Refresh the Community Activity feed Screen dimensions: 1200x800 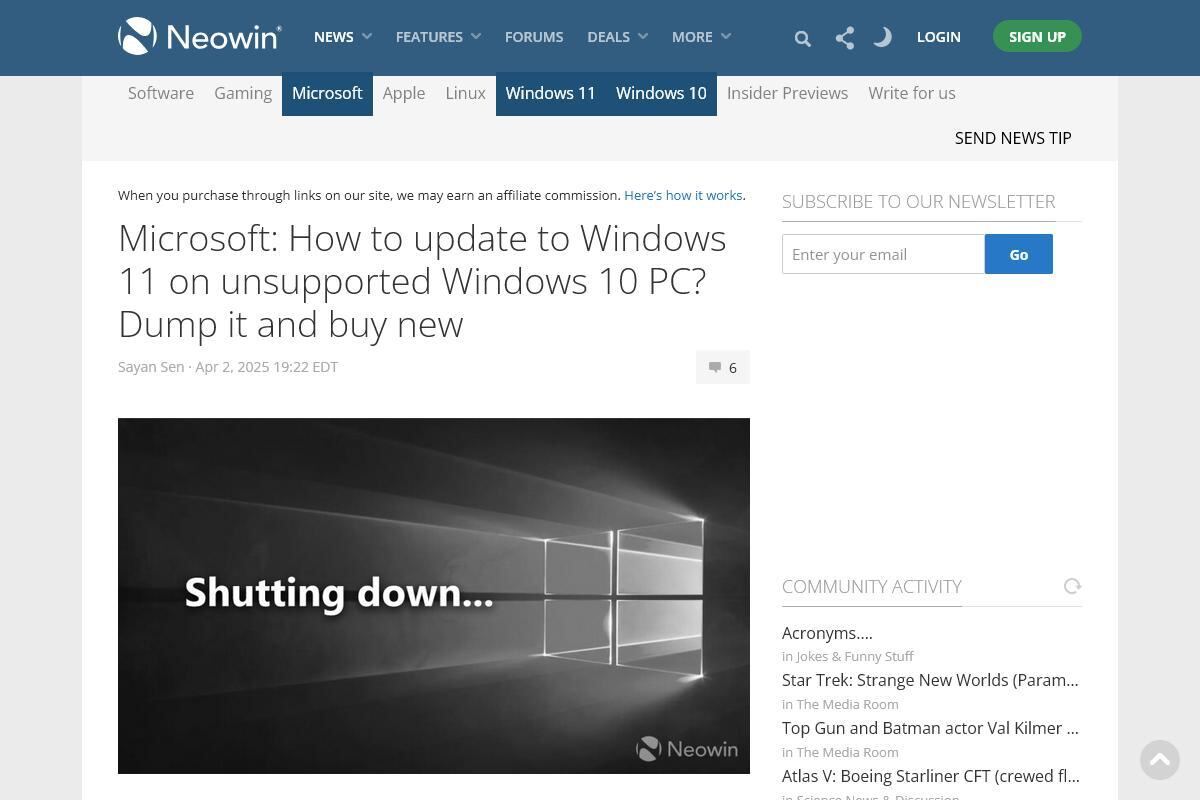click(1072, 586)
